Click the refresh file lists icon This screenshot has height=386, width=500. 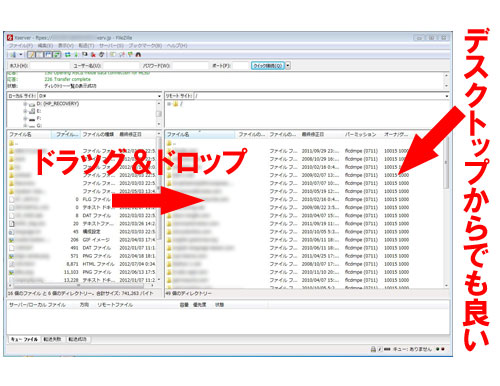pyautogui.click(x=68, y=55)
